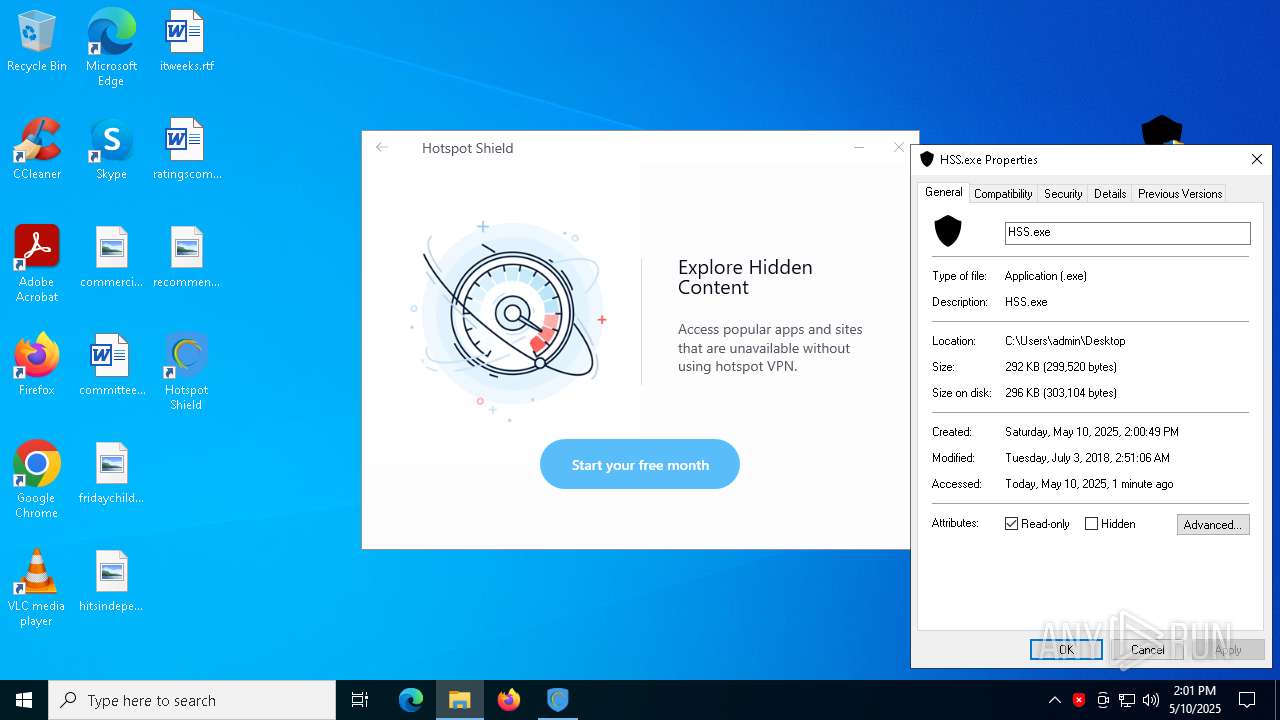Close the HSS.exe Properties dialog
The width and height of the screenshot is (1280, 720).
1257,159
